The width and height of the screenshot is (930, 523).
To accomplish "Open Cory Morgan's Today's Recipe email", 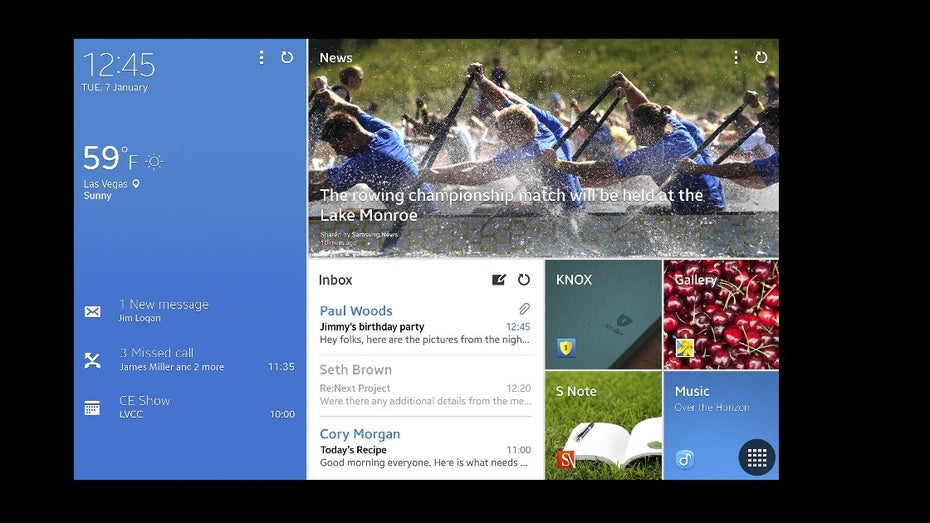I will [424, 448].
